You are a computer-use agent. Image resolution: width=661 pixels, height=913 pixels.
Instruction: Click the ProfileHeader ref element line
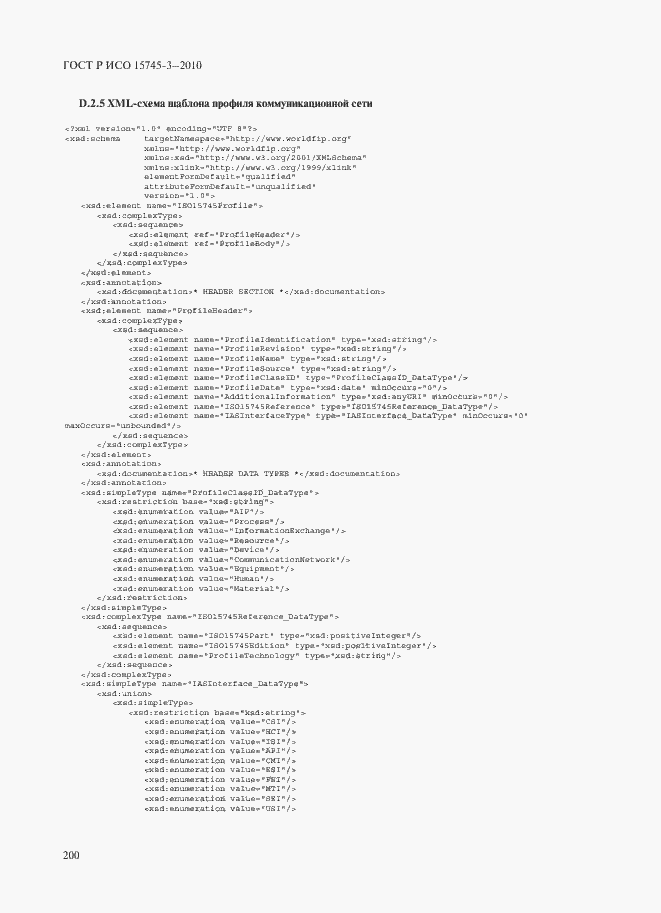[x=215, y=235]
